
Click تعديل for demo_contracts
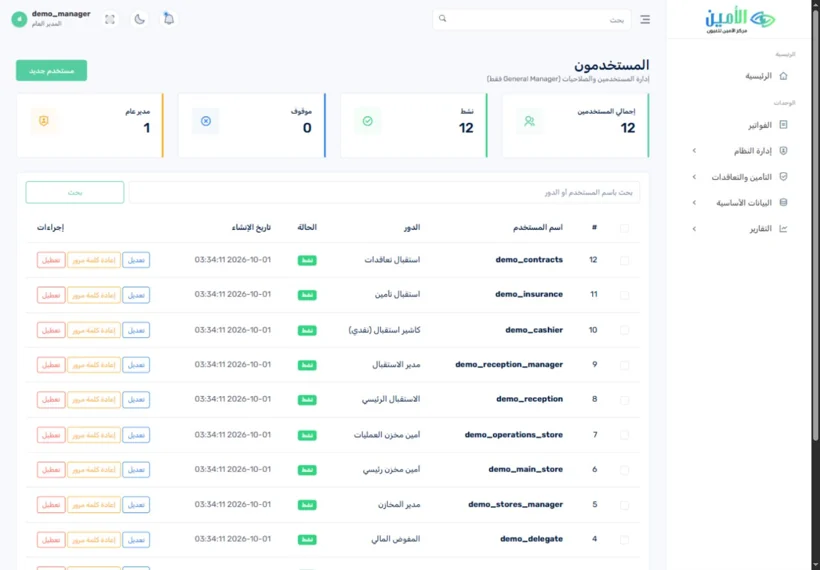pos(136,260)
